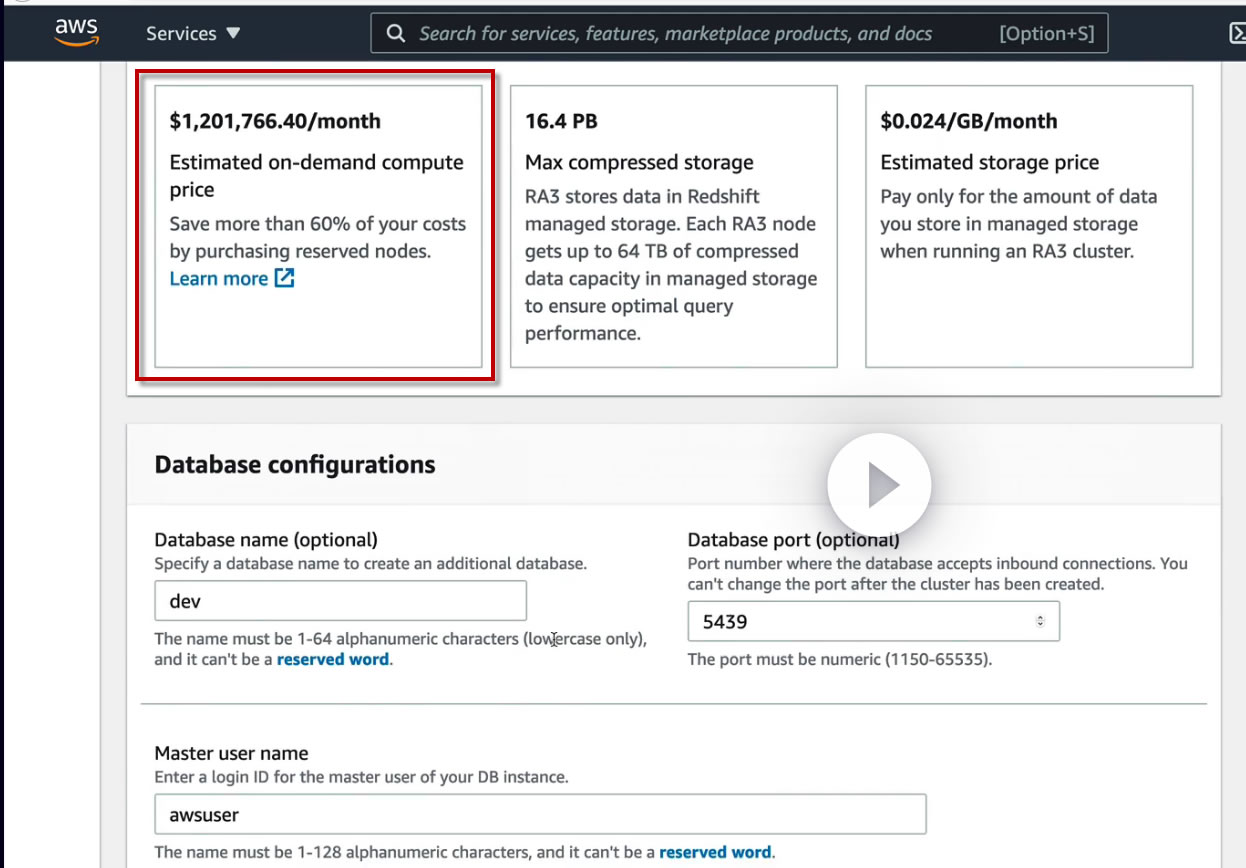Click the magnifier icon in the search bar
The width and height of the screenshot is (1246, 868).
[396, 34]
